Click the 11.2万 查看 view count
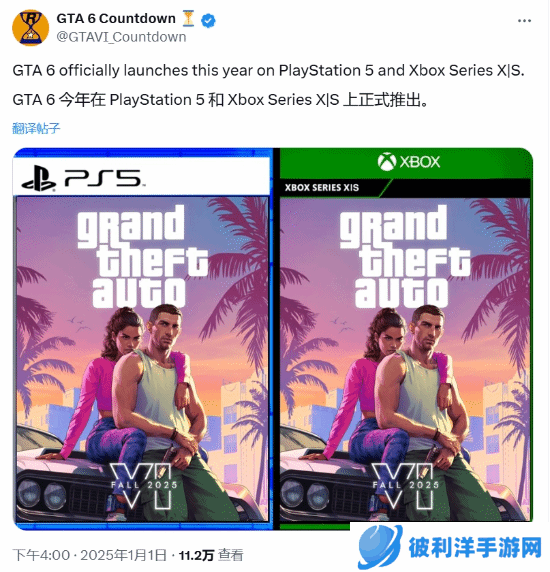 pos(211,555)
